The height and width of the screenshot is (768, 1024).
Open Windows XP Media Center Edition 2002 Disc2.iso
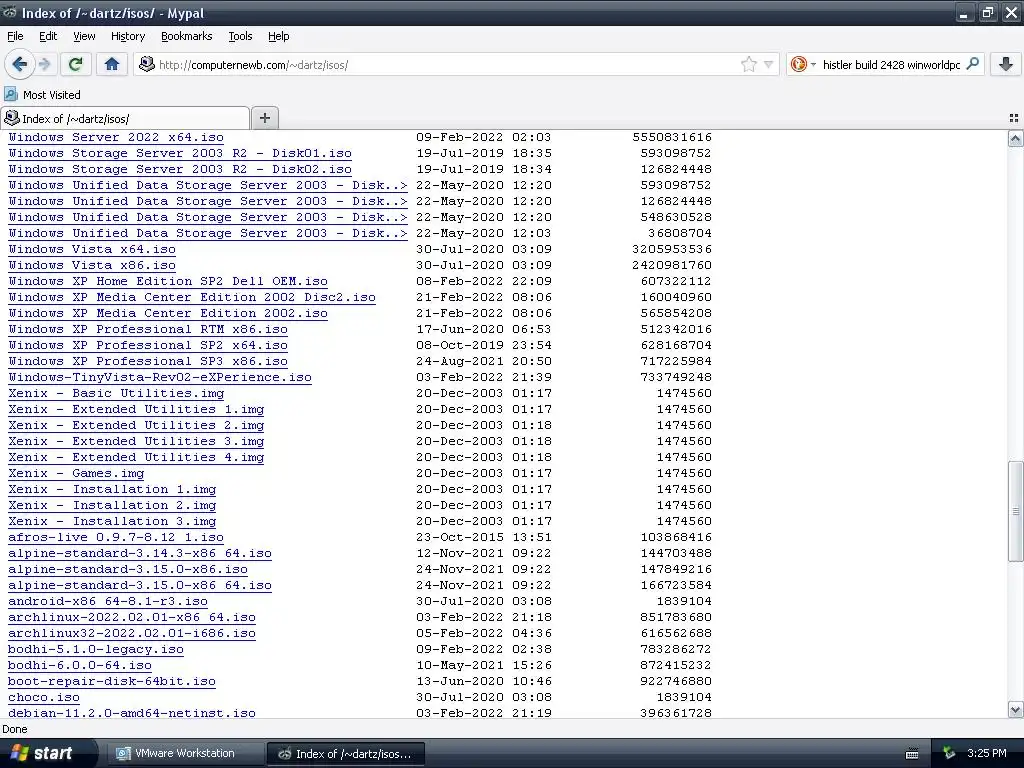(192, 297)
